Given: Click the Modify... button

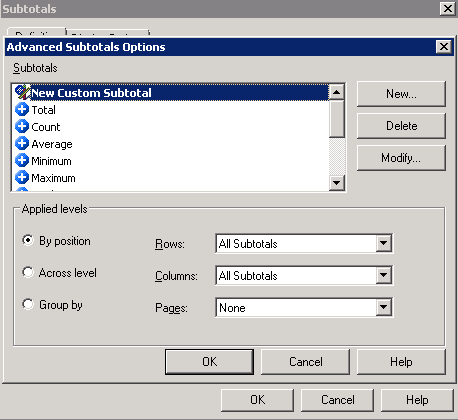Looking at the screenshot, I should click(x=401, y=158).
